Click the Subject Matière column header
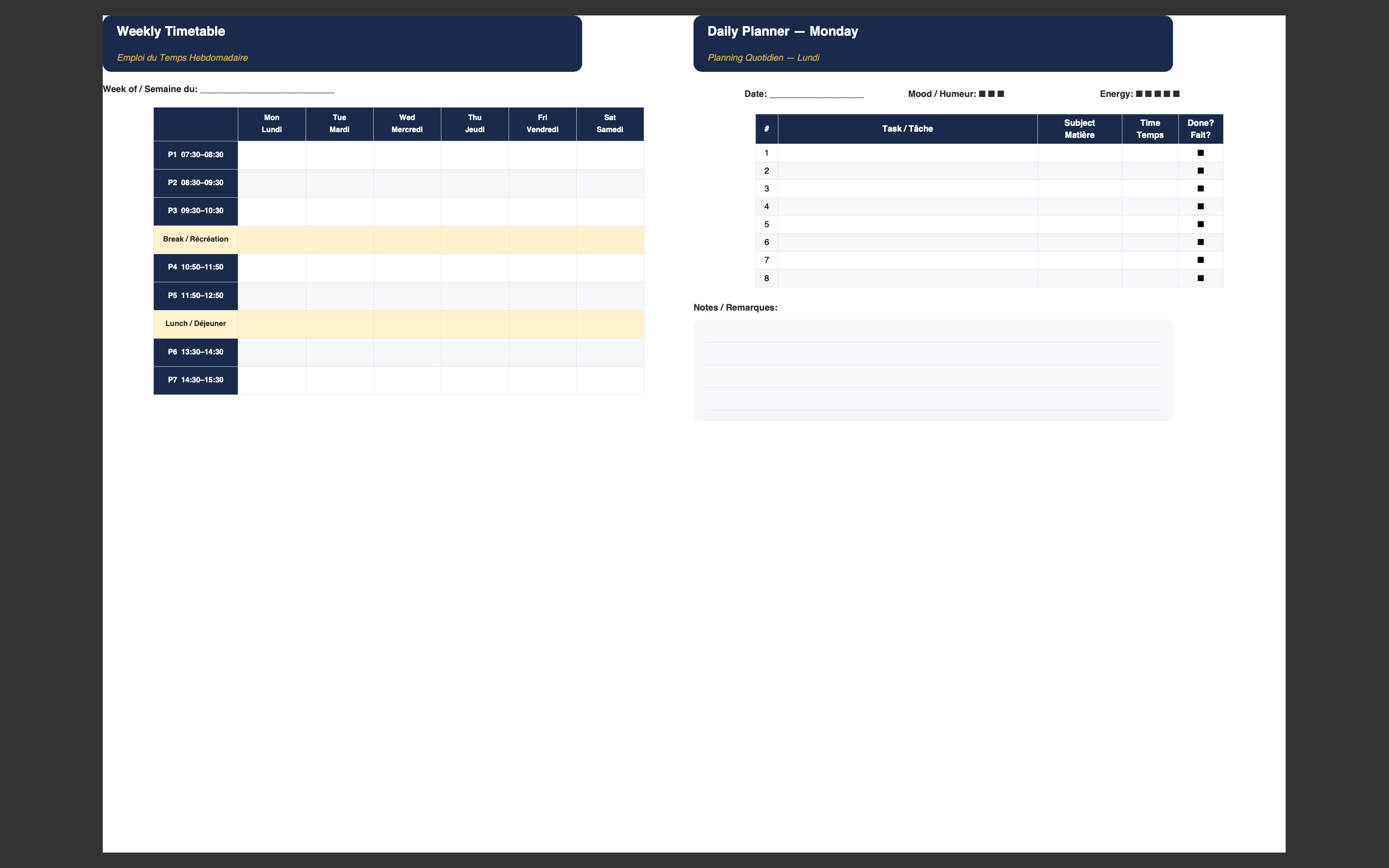 click(x=1080, y=129)
